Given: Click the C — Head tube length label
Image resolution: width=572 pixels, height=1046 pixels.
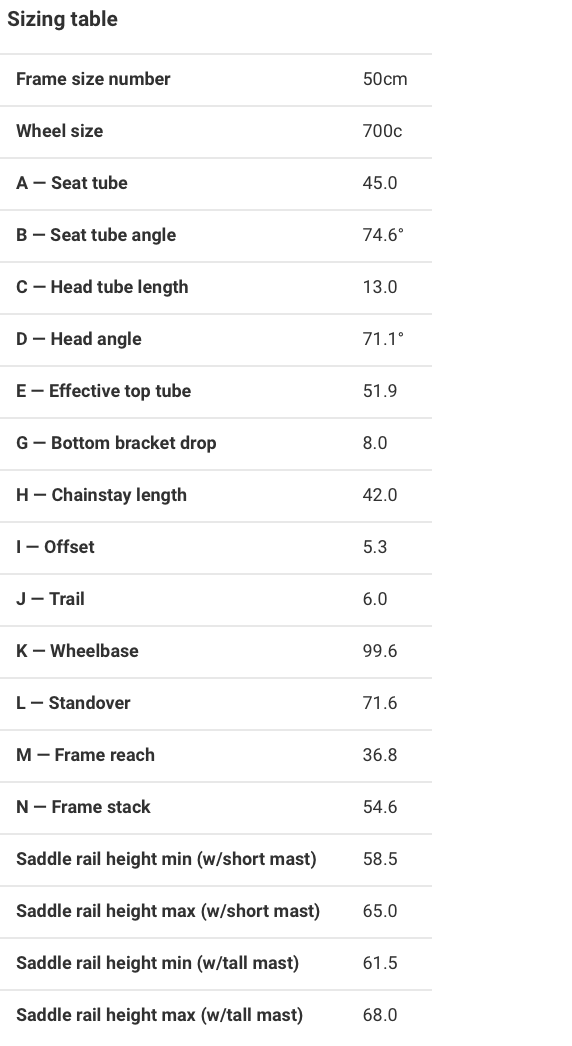Looking at the screenshot, I should tap(102, 287).
